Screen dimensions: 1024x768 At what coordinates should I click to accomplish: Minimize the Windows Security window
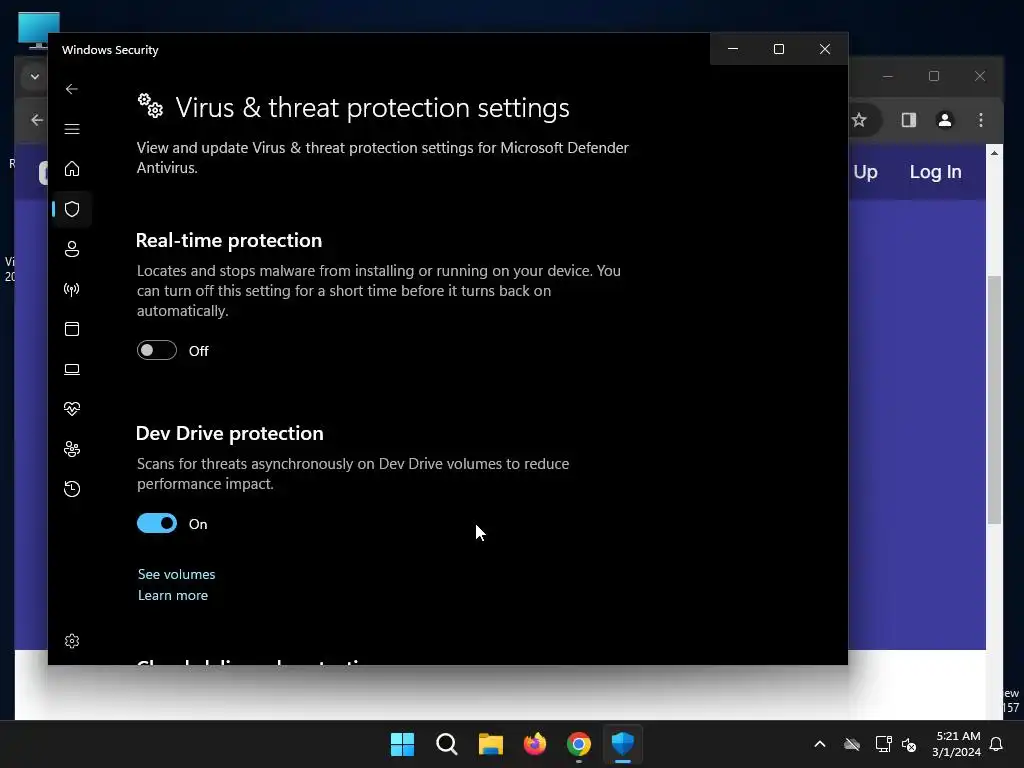[x=733, y=49]
